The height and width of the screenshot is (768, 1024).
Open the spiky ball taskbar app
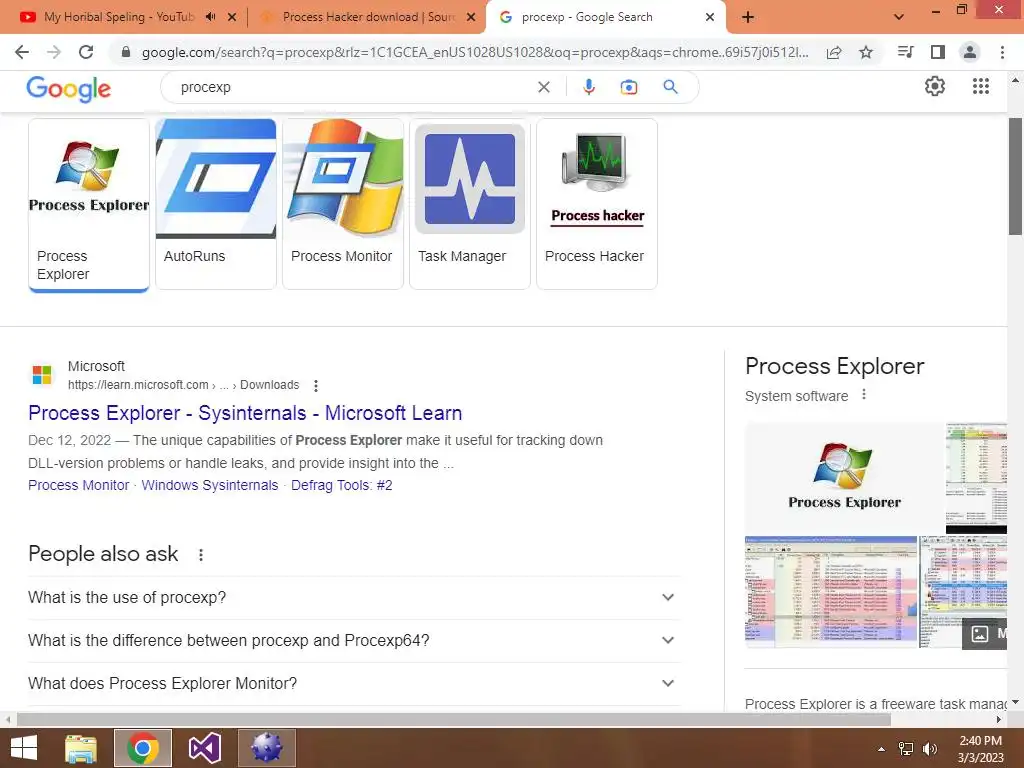coord(266,748)
